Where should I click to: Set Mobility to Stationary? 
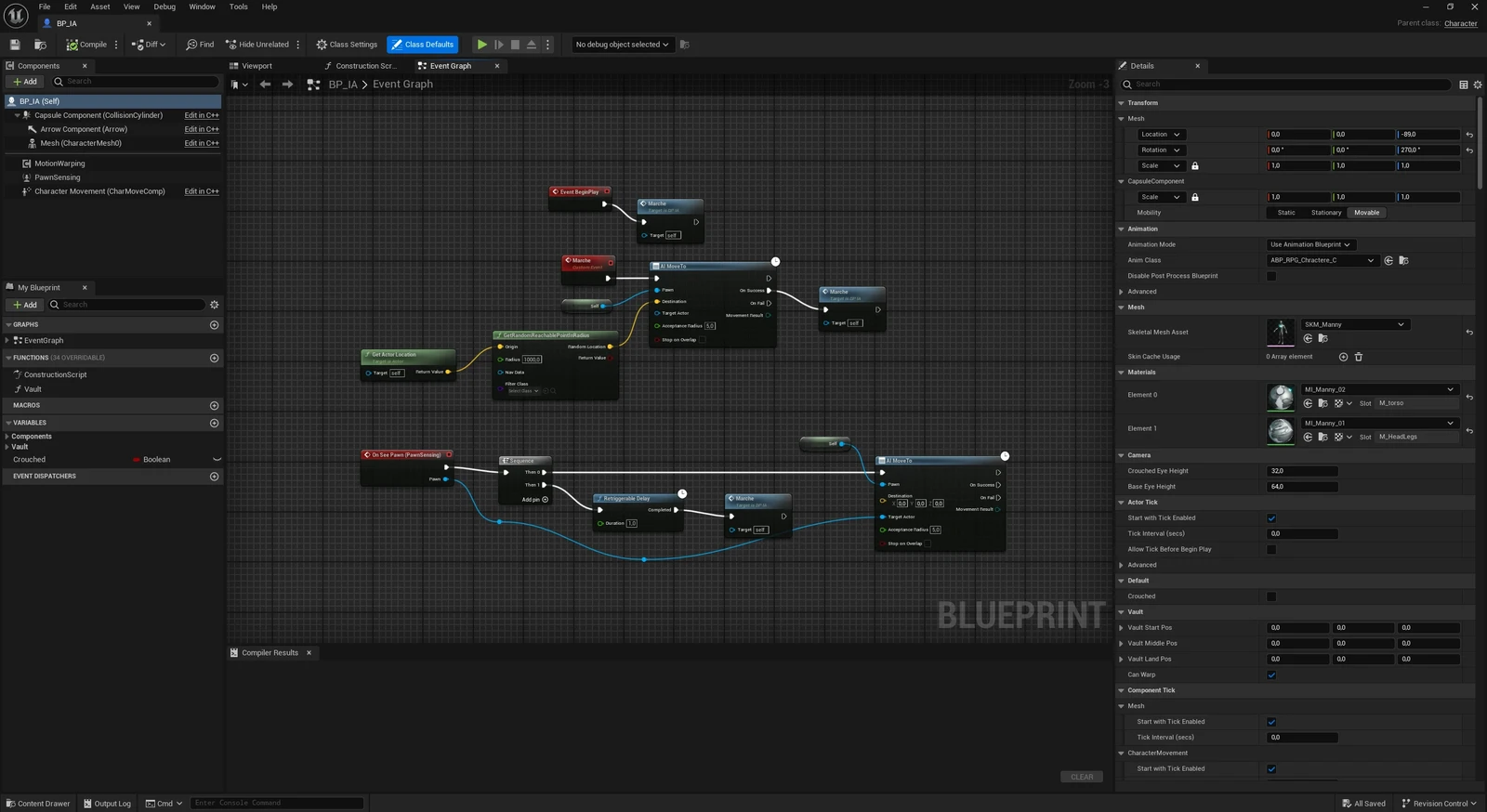(x=1326, y=213)
